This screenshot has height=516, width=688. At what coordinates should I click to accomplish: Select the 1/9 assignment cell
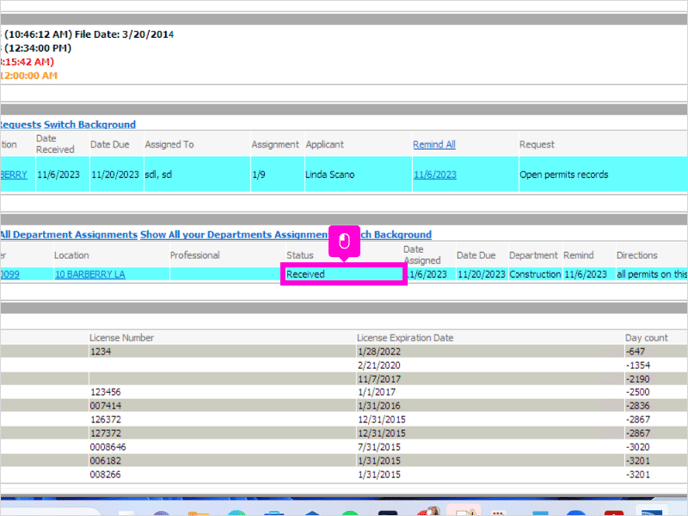(x=277, y=175)
